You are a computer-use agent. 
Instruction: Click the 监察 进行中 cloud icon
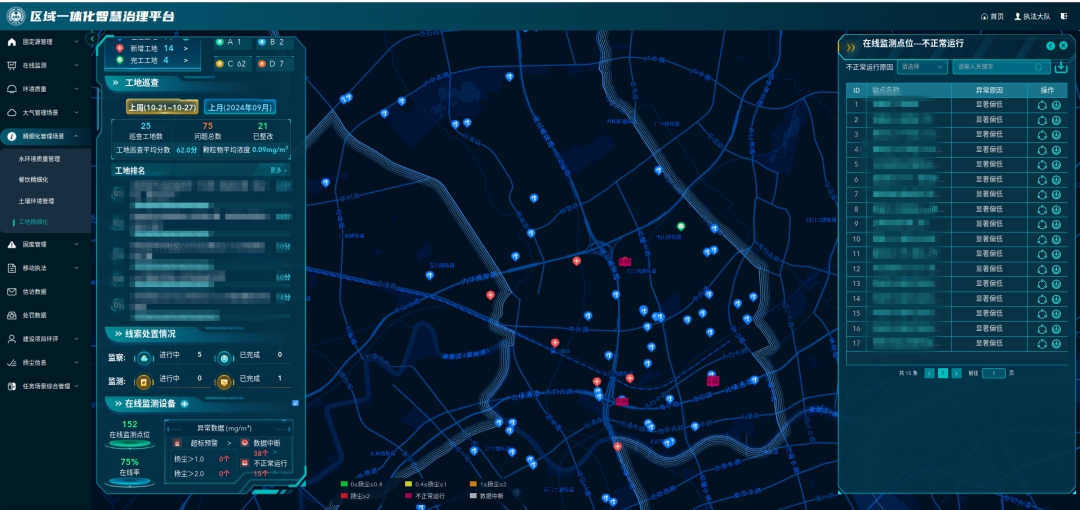click(x=143, y=355)
